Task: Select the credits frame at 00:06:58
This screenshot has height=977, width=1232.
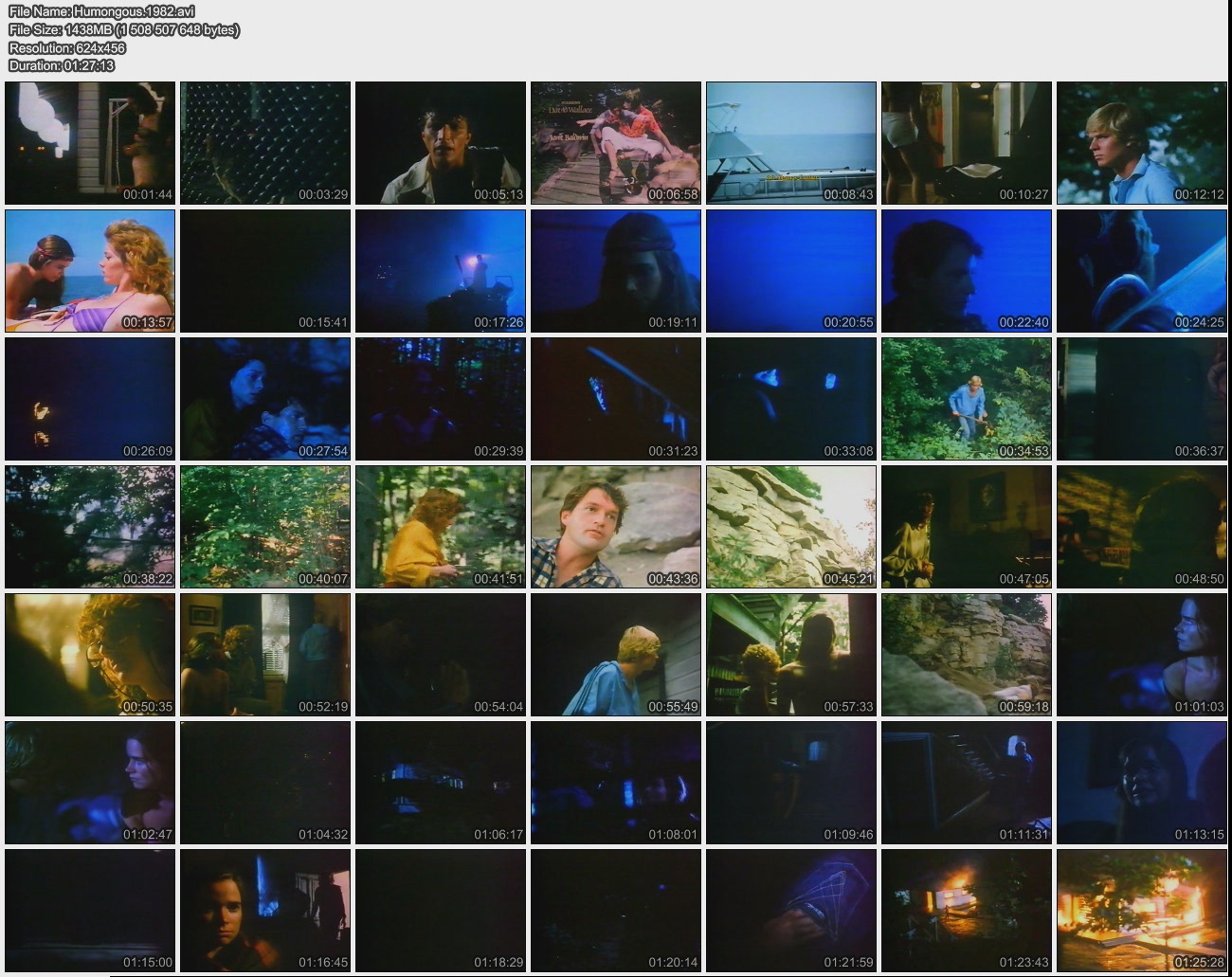Action: [x=616, y=143]
